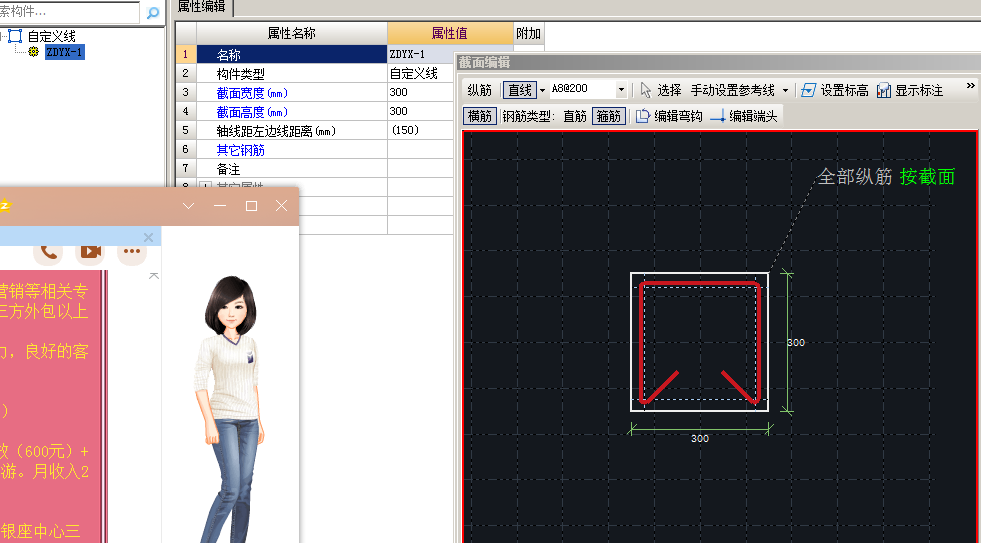Screen dimensions: 981x543
Task: Open the 直线 dropdown arrow
Action: tap(542, 91)
